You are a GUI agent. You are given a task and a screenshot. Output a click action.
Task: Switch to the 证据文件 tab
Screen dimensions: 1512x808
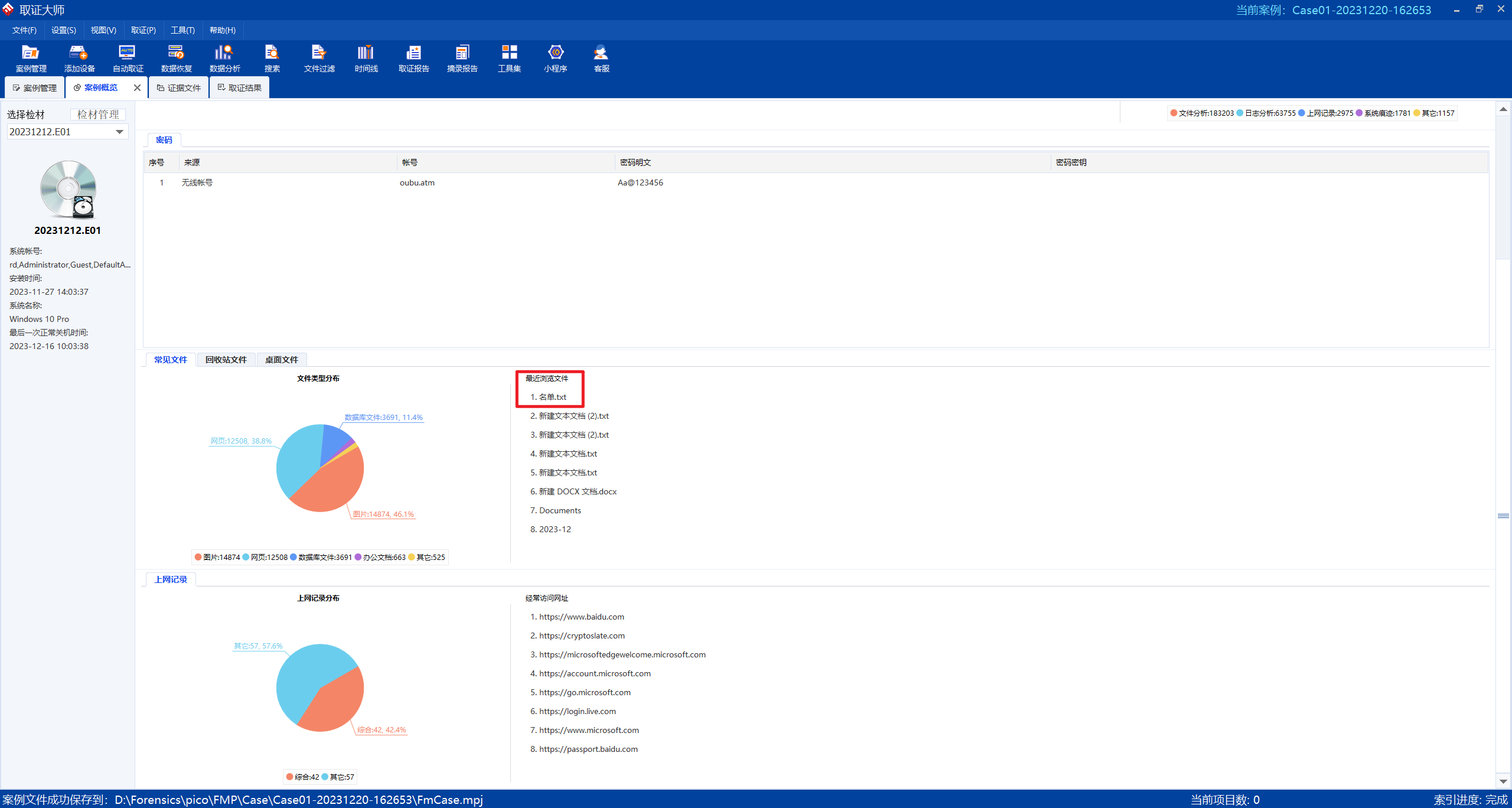tap(179, 87)
